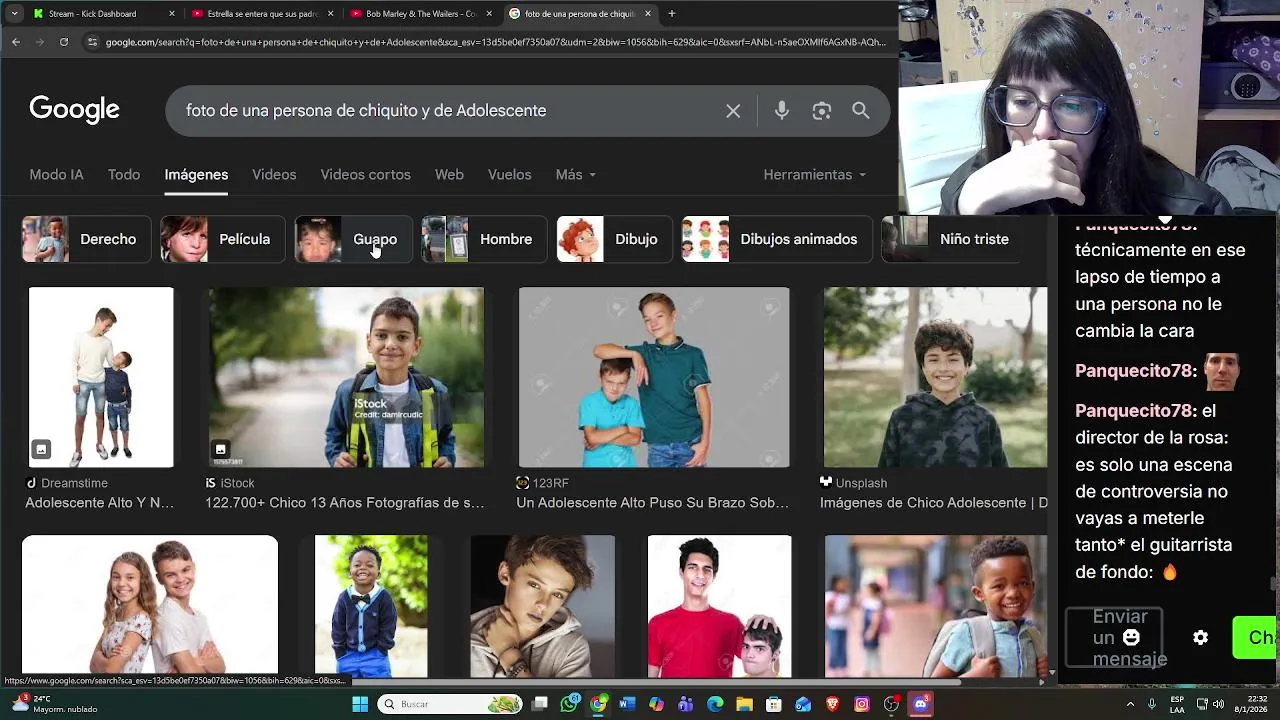Open the 123RF two boys image
The image size is (1280, 720).
(654, 377)
